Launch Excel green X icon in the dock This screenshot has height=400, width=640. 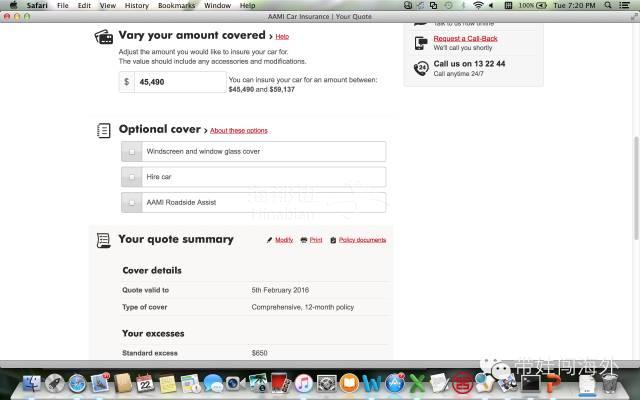[x=417, y=384]
